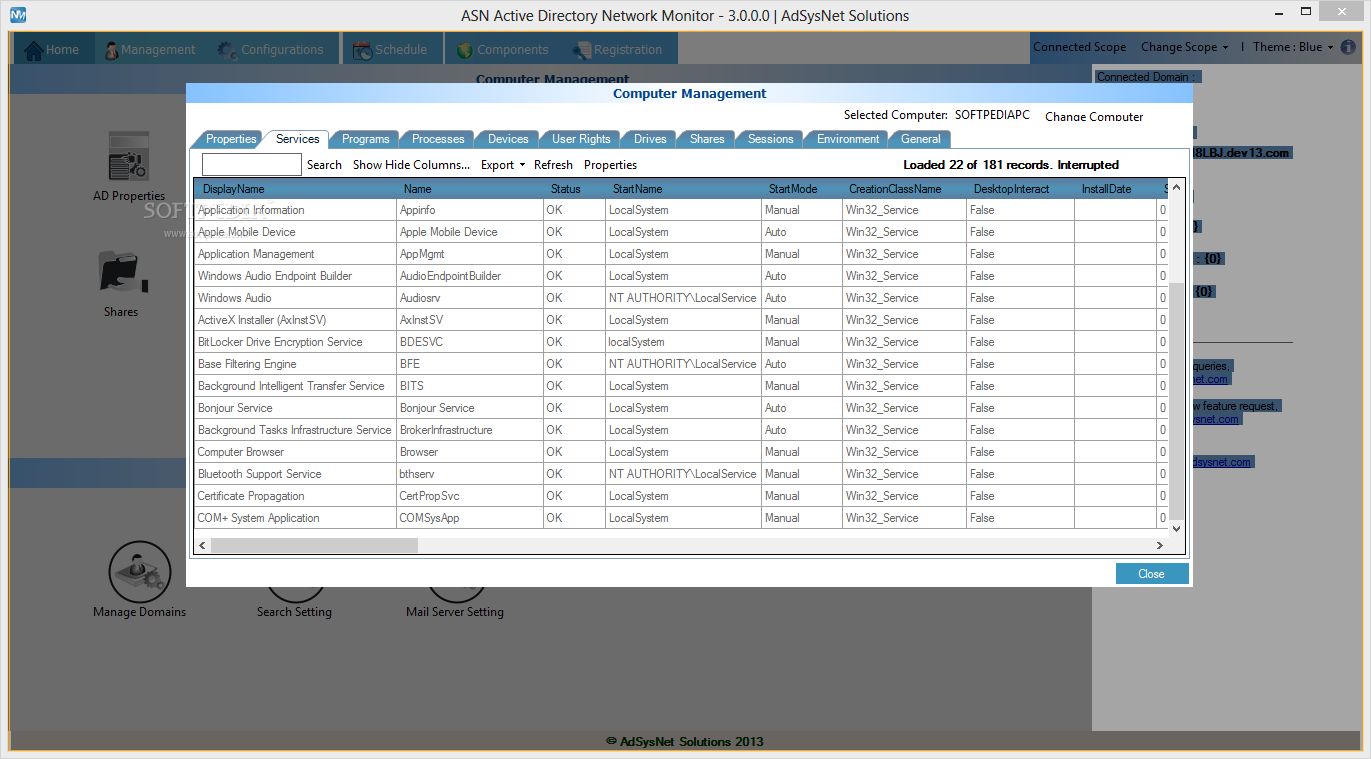Click the Home icon in main toolbar
The image size is (1371, 759).
[34, 49]
